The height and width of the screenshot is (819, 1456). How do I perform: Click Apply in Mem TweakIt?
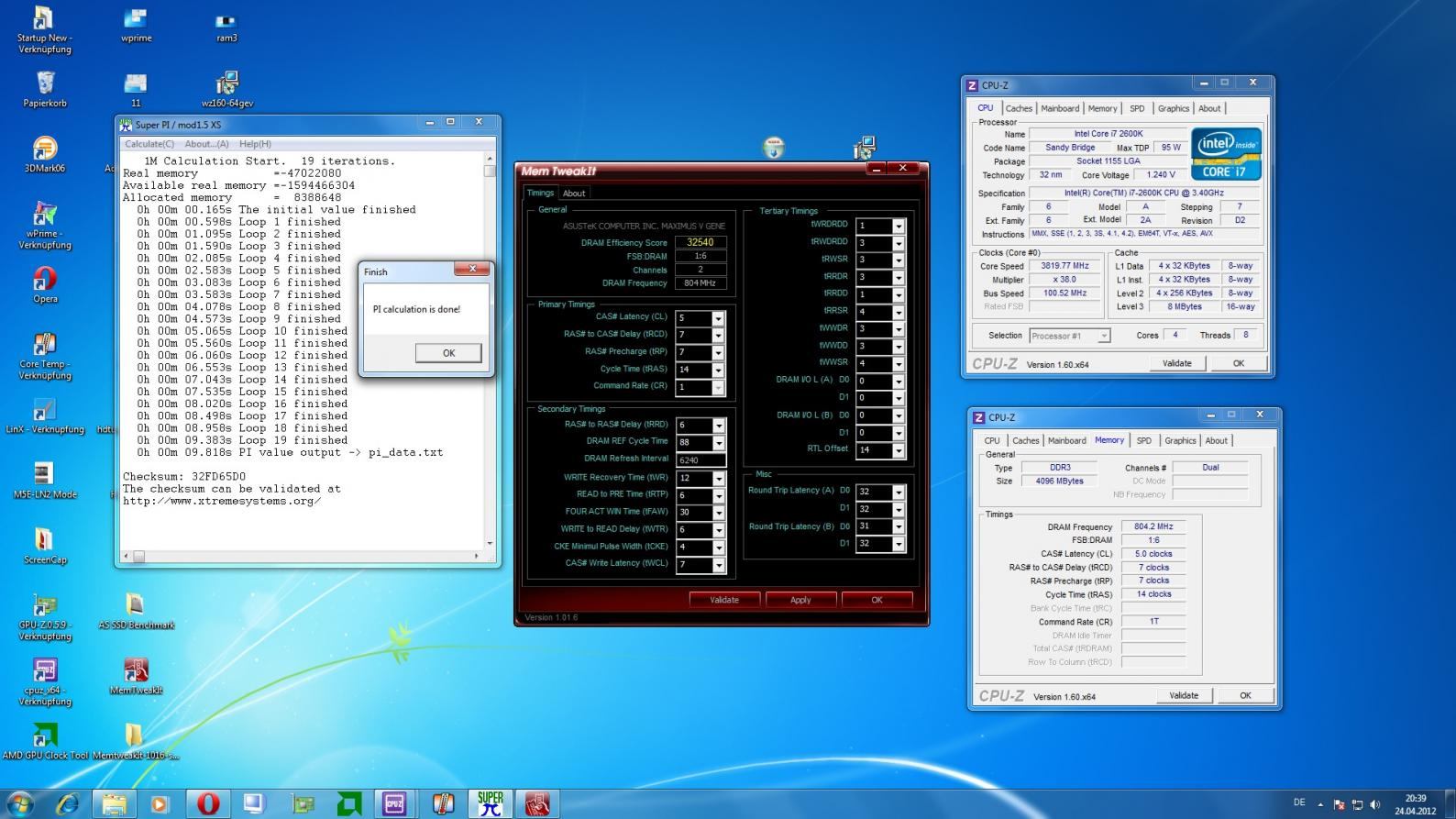(800, 600)
